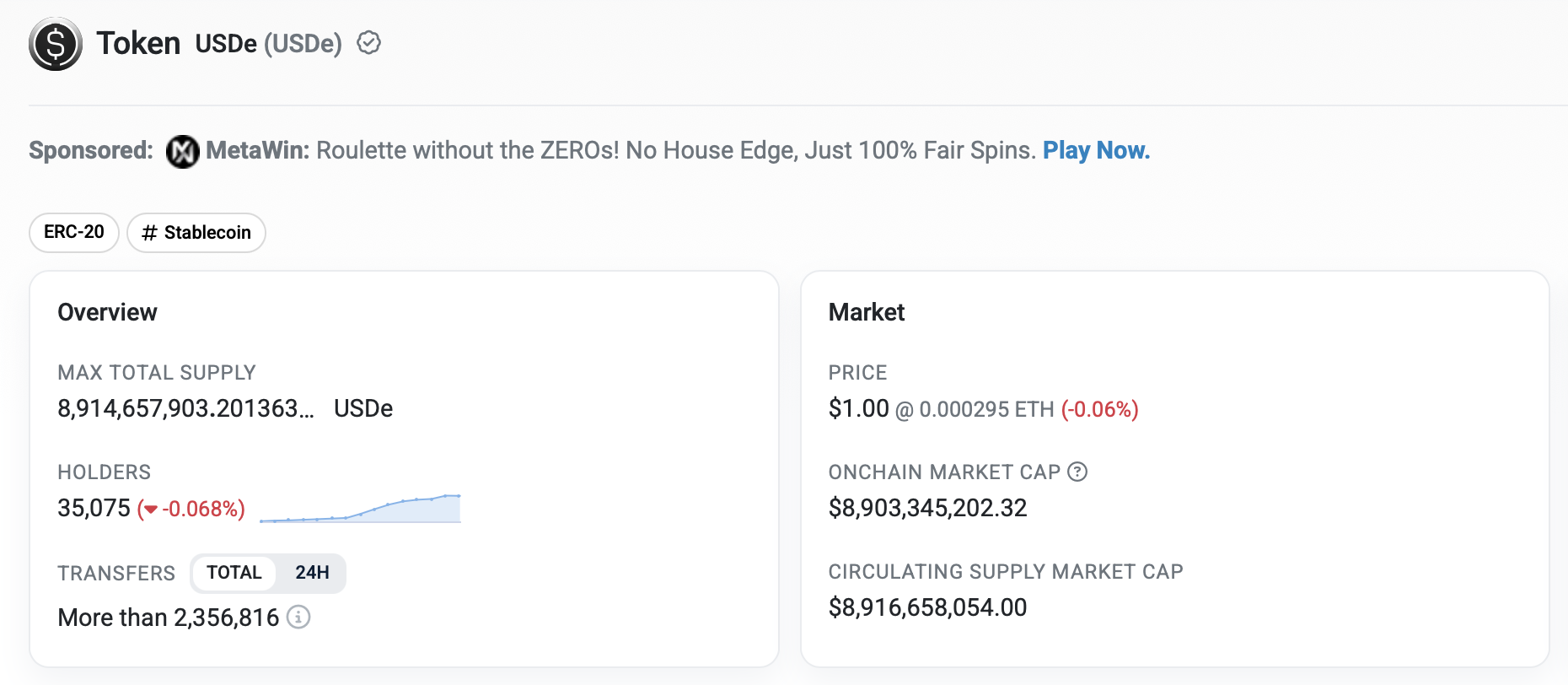Image resolution: width=1568 pixels, height=685 pixels.
Task: Click the circulating supply market cap amount
Action: pos(927,607)
